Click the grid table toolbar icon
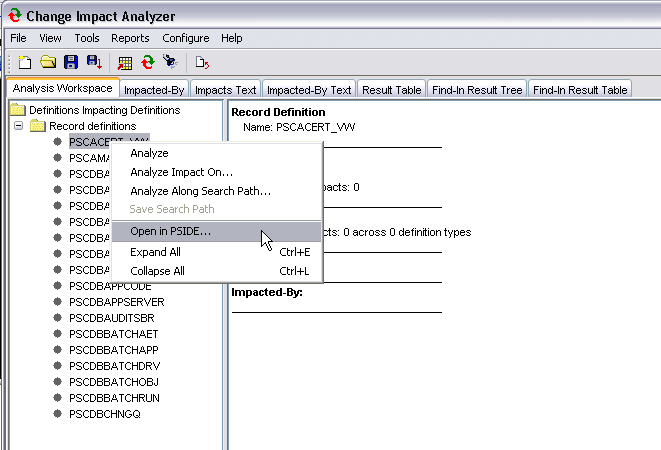This screenshot has width=661, height=450. [x=125, y=63]
